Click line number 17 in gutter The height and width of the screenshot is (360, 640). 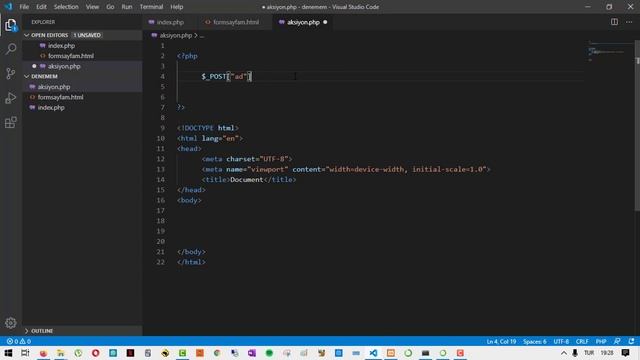(160, 211)
